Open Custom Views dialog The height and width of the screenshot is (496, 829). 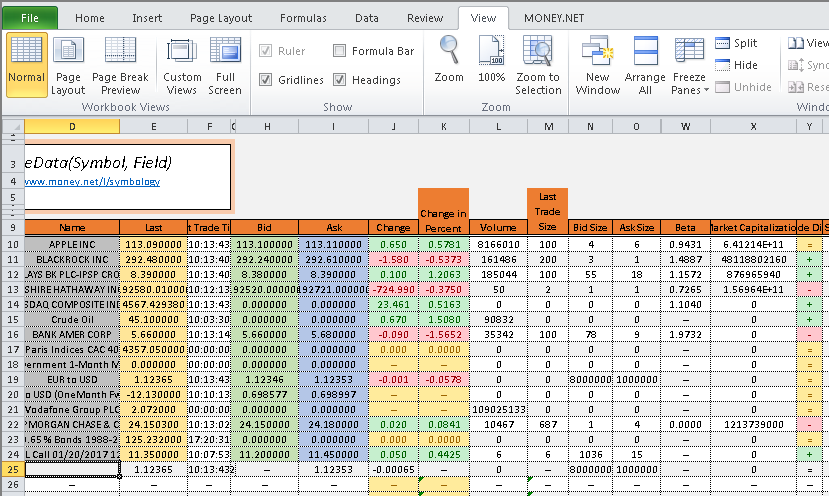182,66
